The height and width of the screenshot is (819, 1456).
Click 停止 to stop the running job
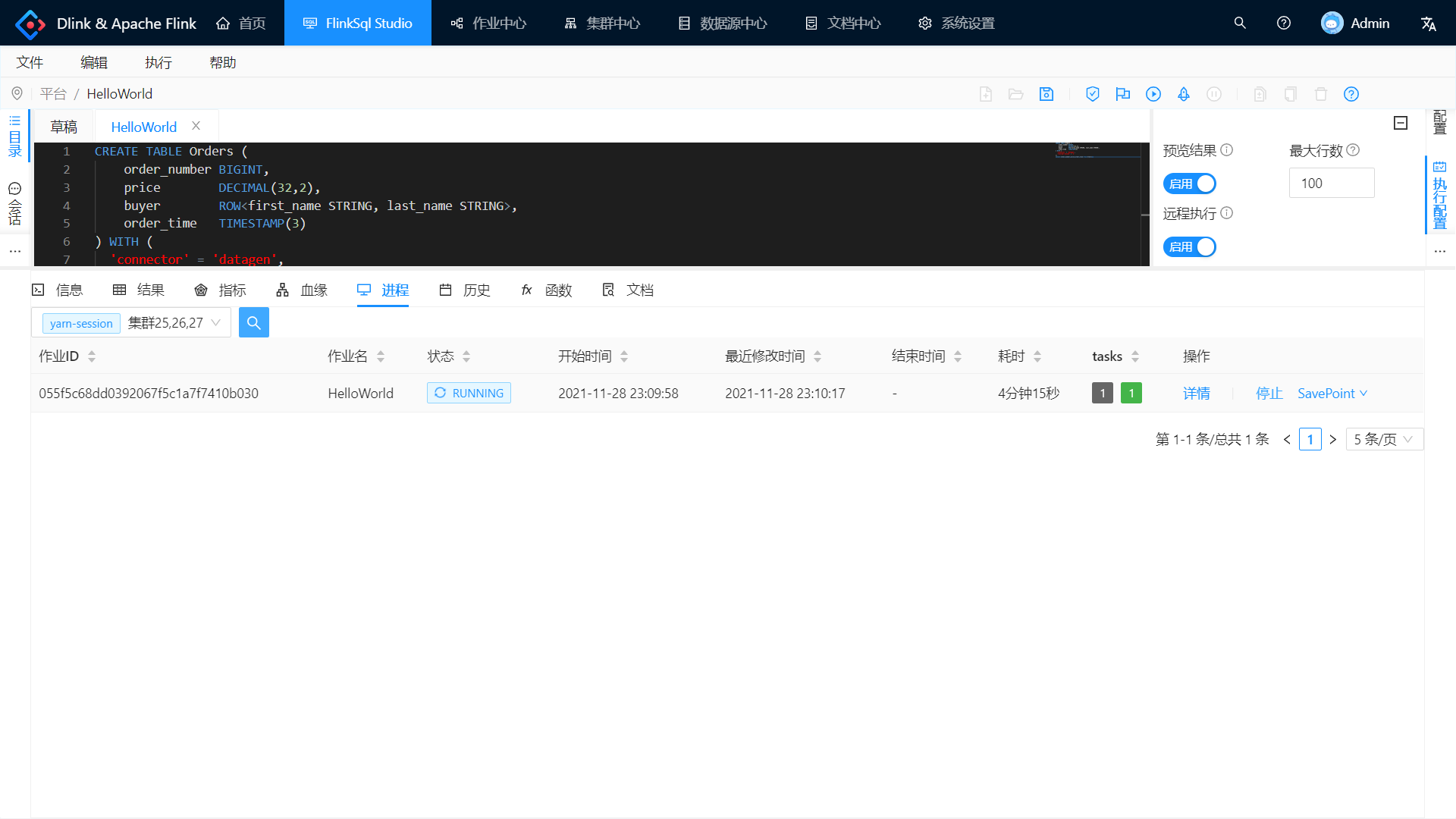pos(1269,394)
